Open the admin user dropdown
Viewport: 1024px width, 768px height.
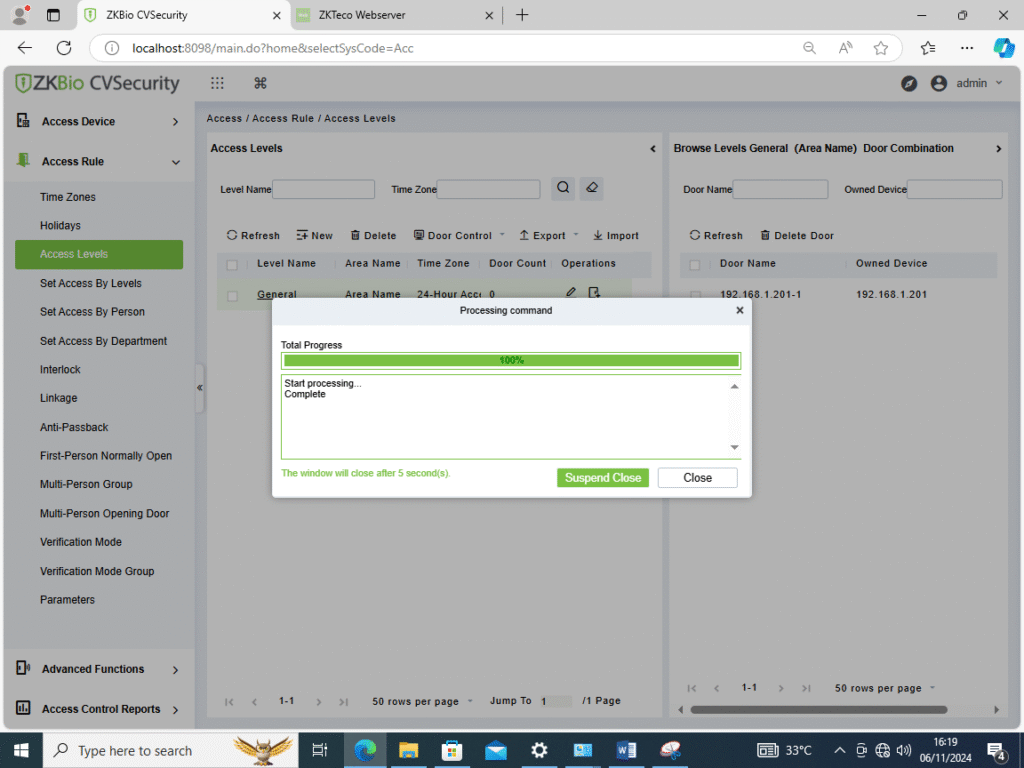(x=967, y=84)
